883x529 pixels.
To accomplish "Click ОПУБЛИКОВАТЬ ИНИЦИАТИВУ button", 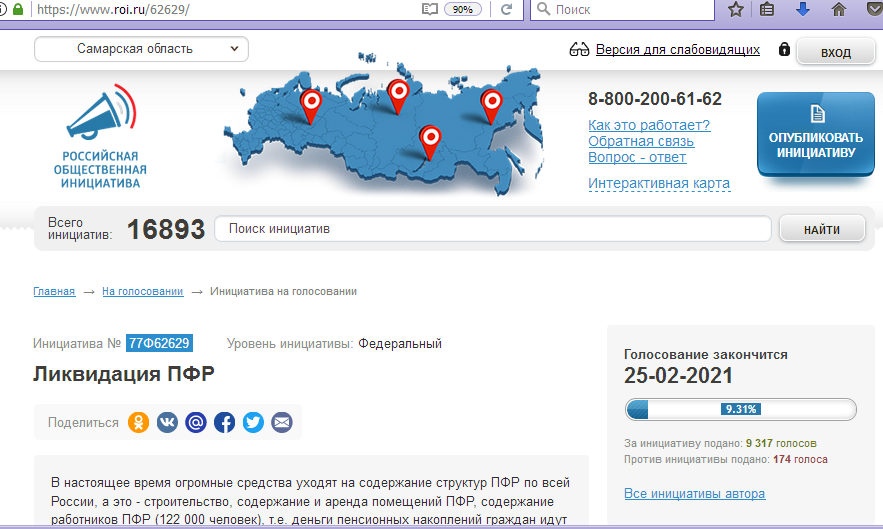I will (x=815, y=134).
